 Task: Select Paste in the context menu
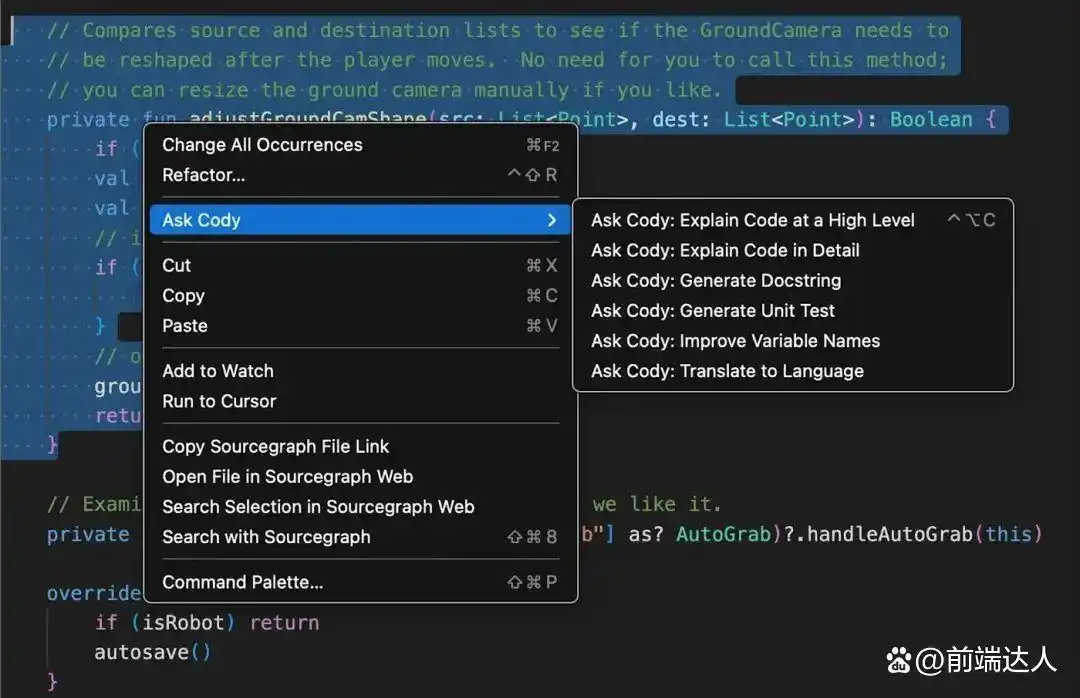pyautogui.click(x=185, y=325)
